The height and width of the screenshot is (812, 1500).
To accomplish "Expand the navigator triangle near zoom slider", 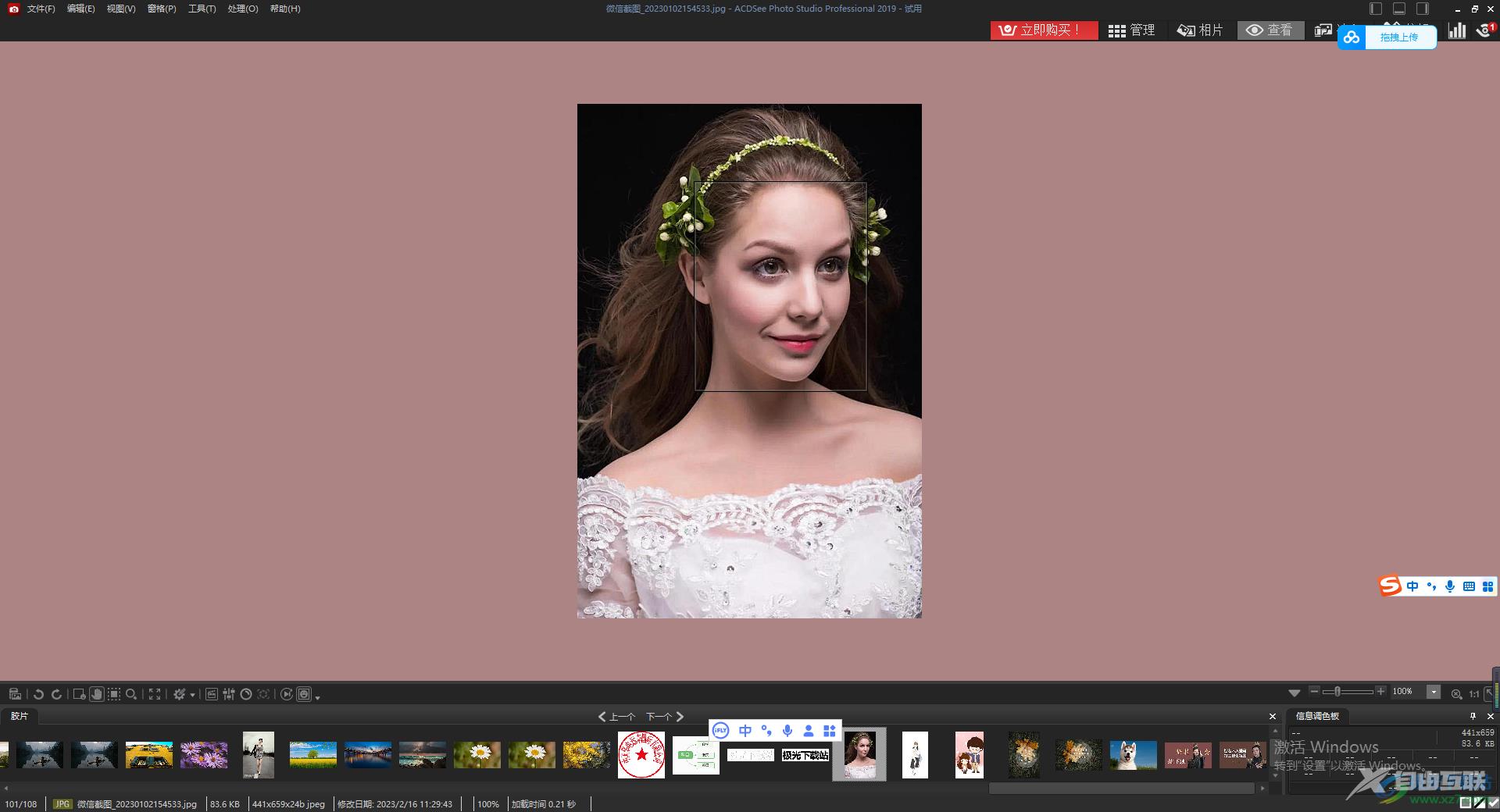I will point(1295,693).
